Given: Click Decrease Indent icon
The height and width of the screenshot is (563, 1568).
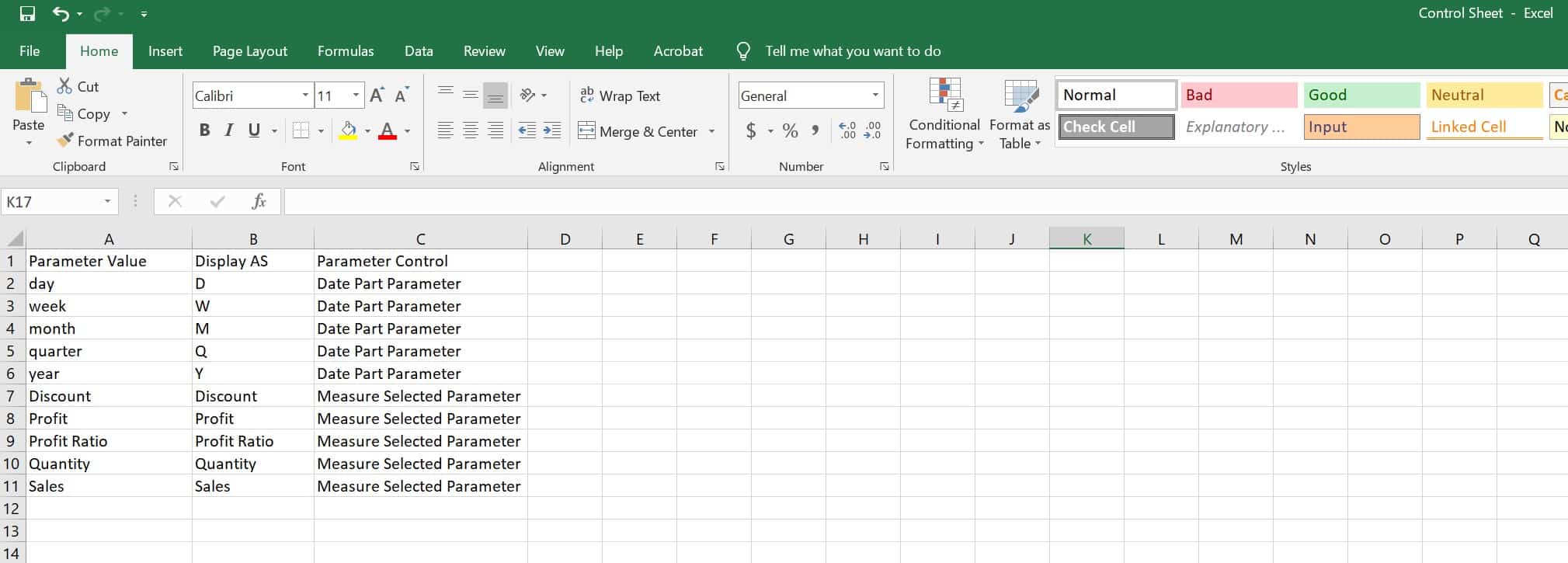Looking at the screenshot, I should [x=527, y=130].
